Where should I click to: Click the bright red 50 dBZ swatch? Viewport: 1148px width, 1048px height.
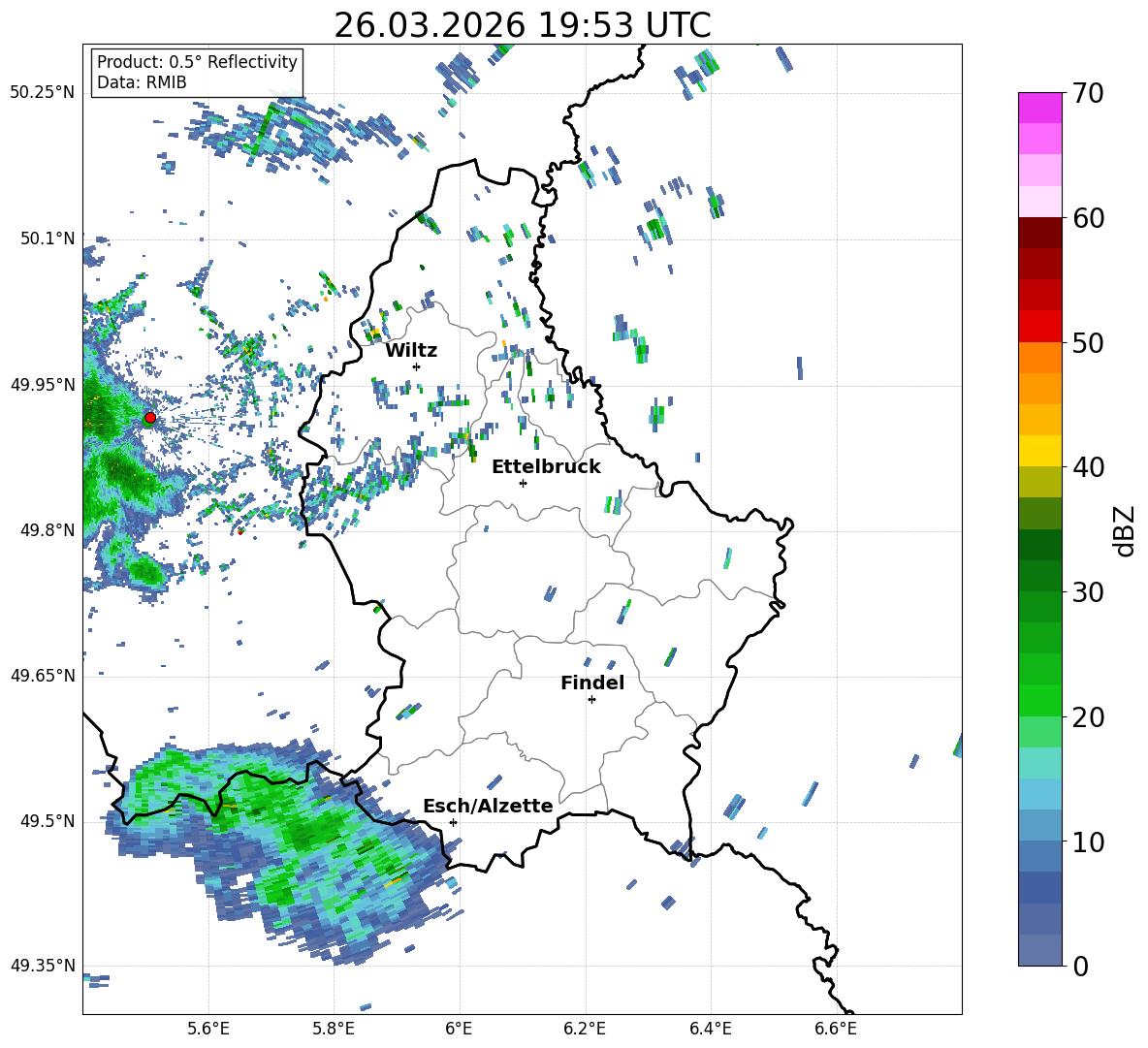point(1039,327)
